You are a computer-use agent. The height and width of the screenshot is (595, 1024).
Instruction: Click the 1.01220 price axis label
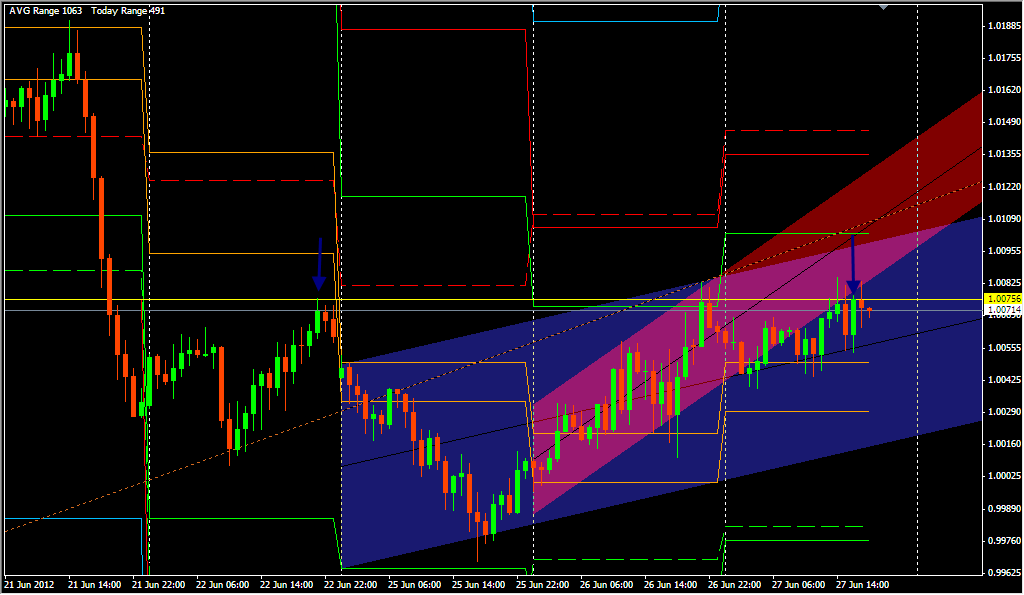pyautogui.click(x=1004, y=187)
